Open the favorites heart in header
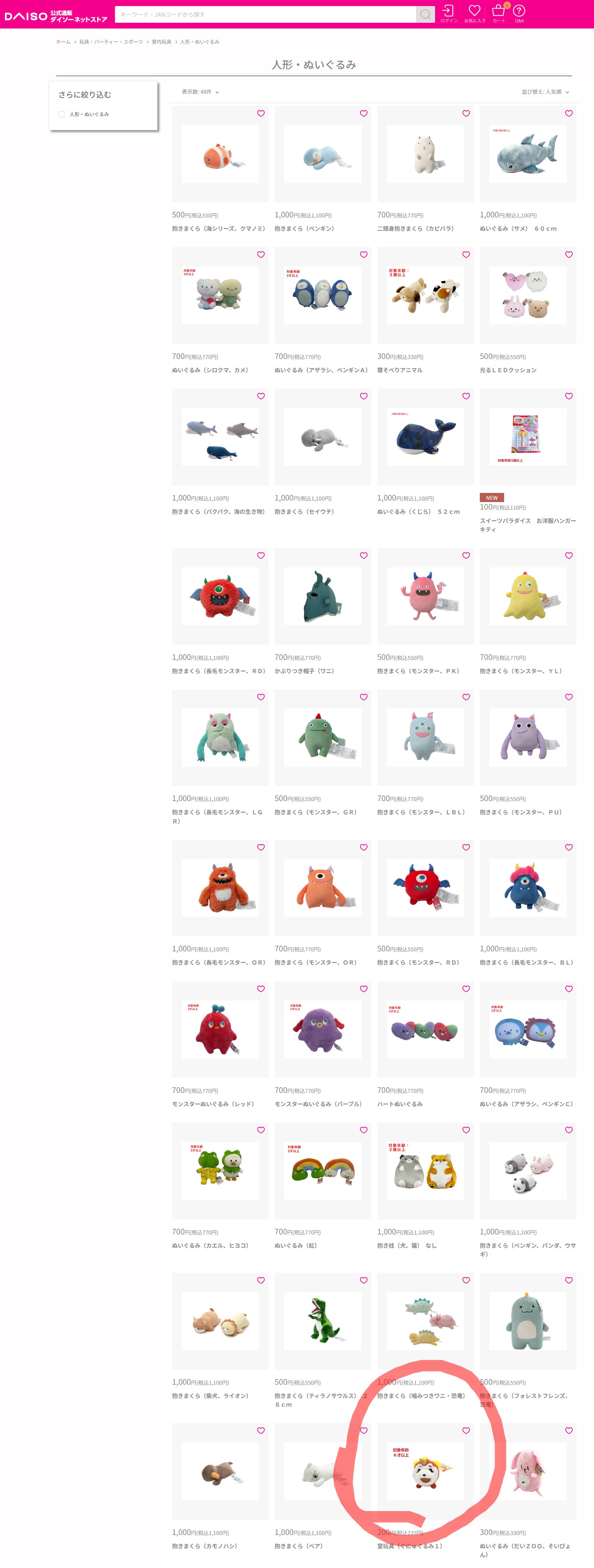 475,13
